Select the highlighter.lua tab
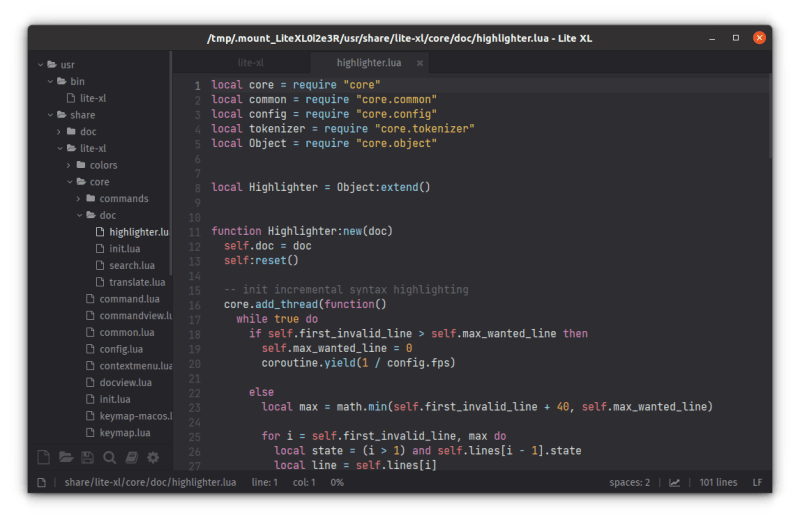The height and width of the screenshot is (522, 800). point(367,63)
